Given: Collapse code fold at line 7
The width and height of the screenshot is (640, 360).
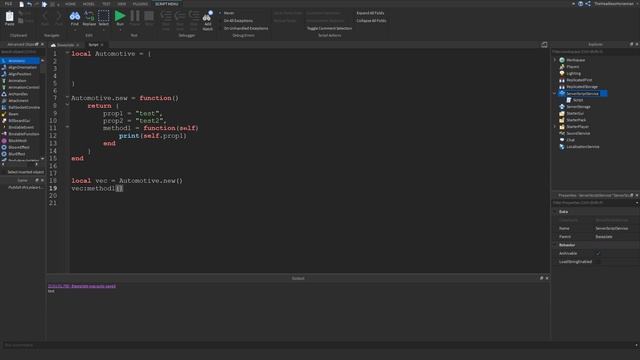Looking at the screenshot, I should [x=67, y=97].
